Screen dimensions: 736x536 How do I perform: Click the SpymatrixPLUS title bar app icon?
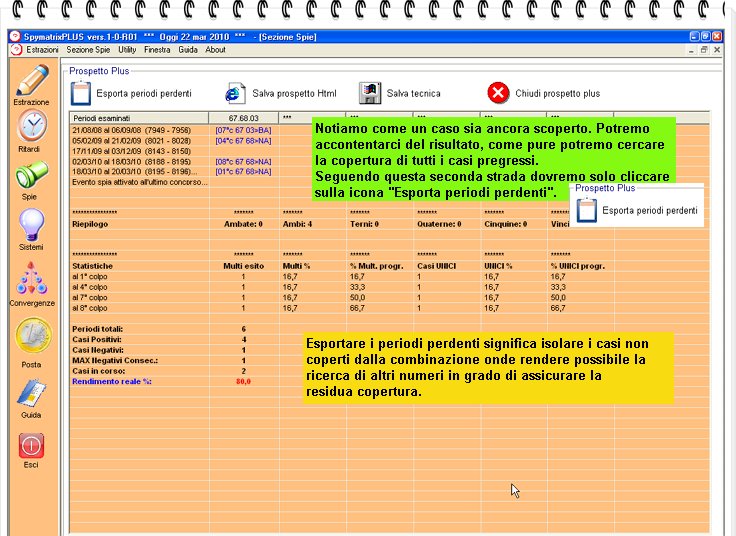15,37
